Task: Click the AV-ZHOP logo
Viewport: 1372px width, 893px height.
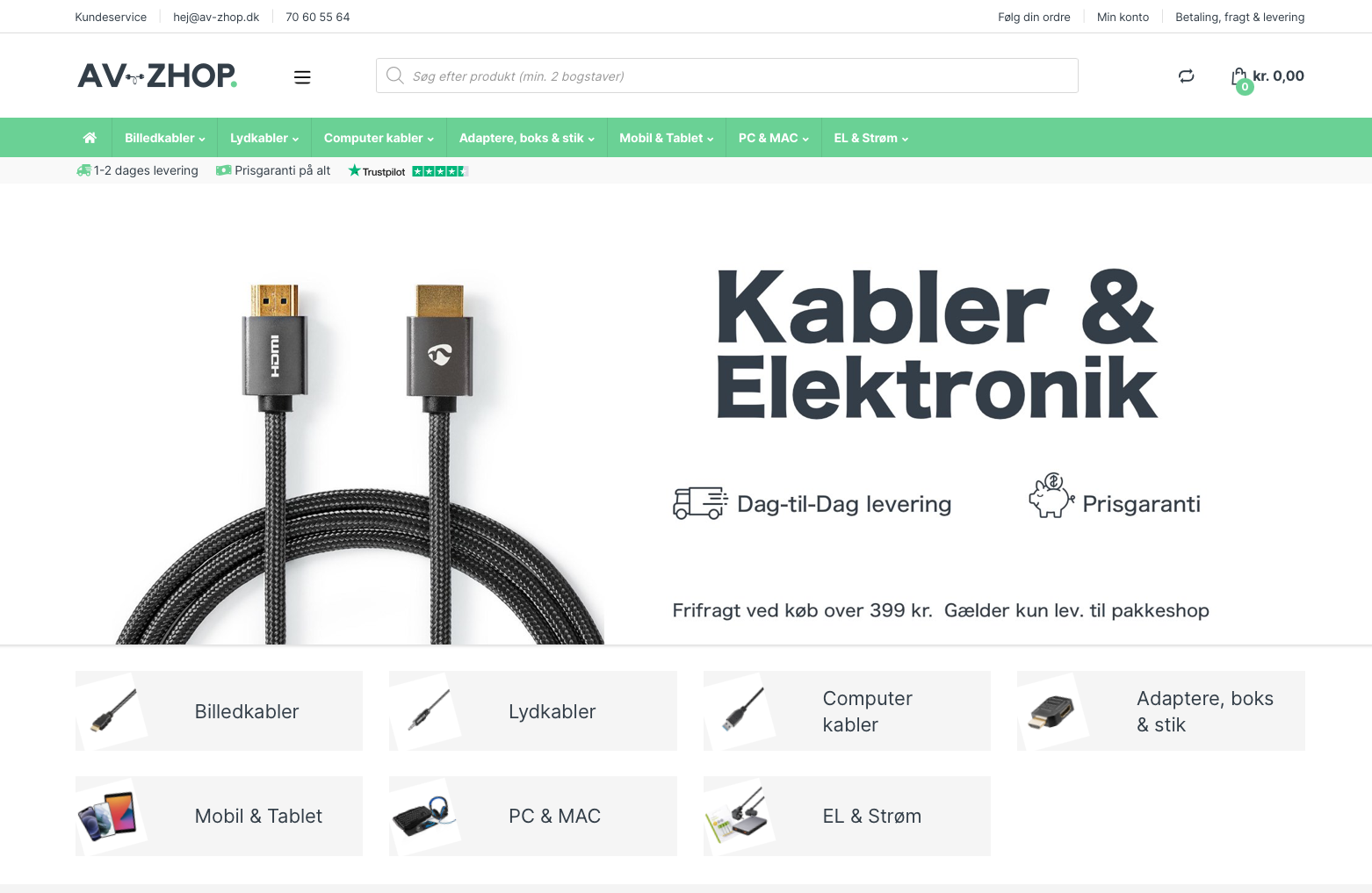Action: 157,76
